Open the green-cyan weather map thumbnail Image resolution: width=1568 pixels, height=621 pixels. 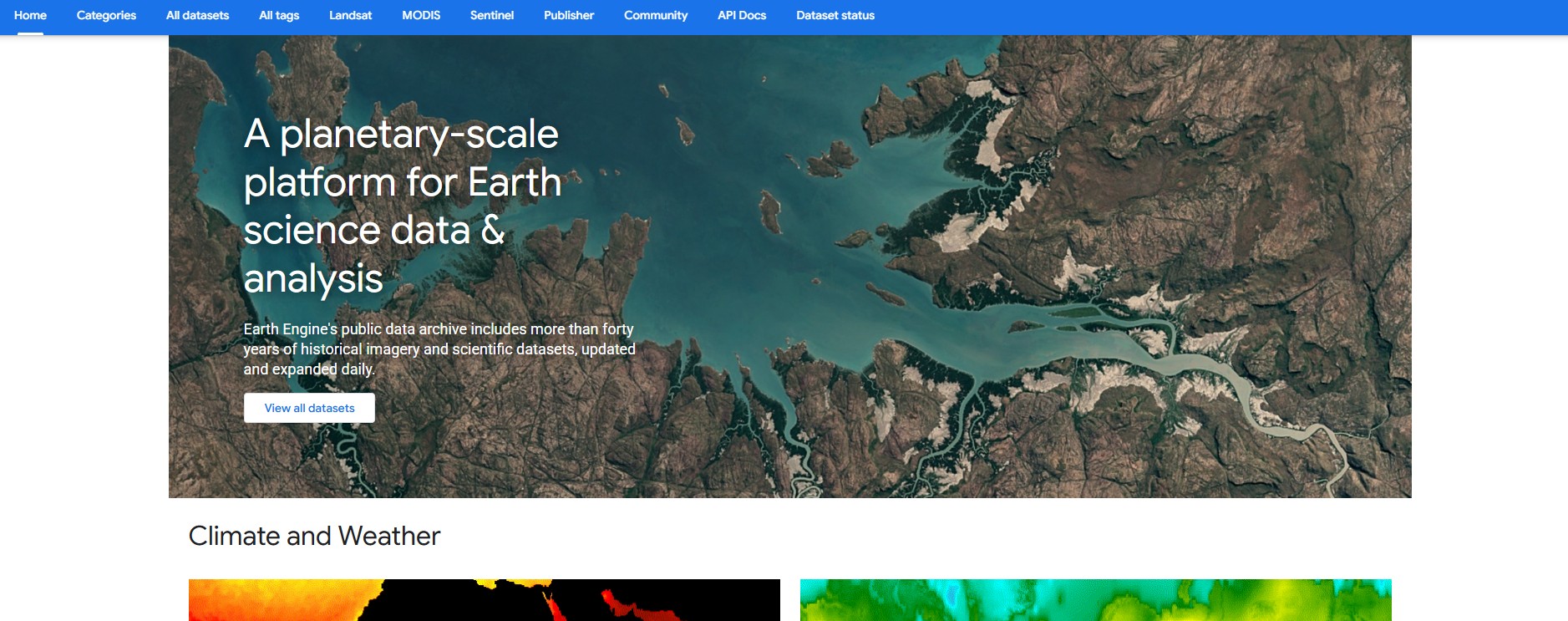pyautogui.click(x=1095, y=600)
